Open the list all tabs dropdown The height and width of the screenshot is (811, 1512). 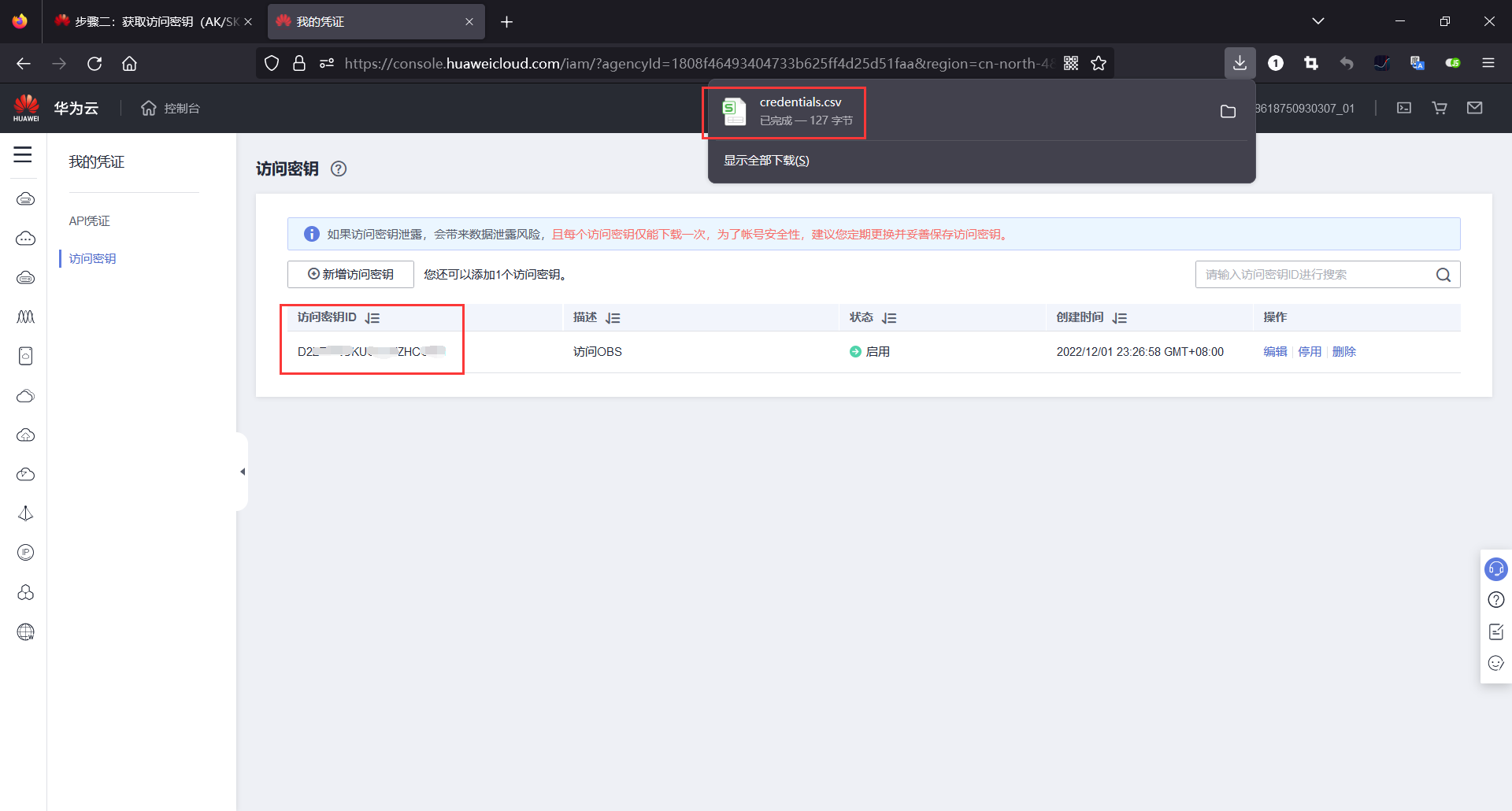click(1318, 21)
